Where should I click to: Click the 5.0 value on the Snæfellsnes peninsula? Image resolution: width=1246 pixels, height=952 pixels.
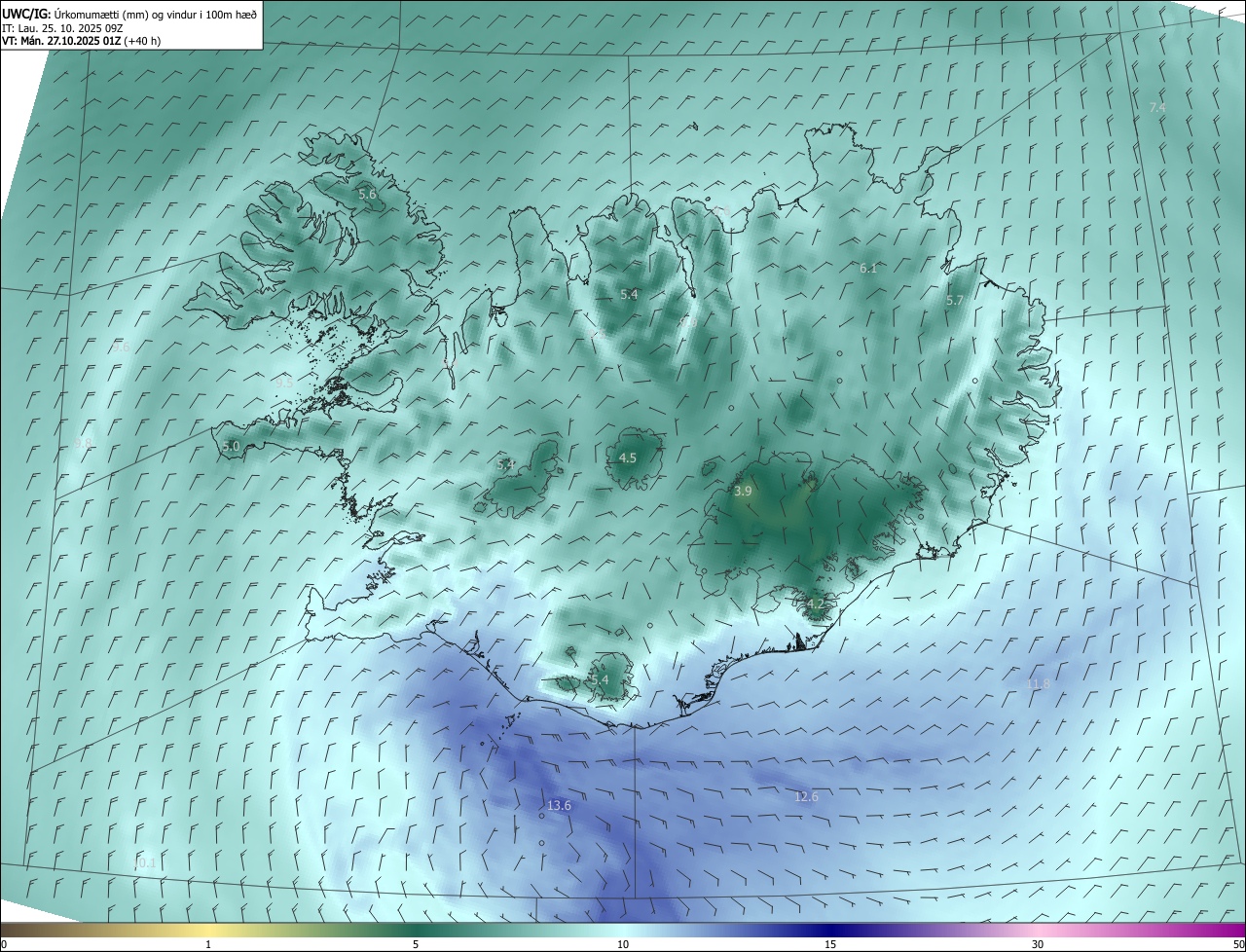(231, 446)
